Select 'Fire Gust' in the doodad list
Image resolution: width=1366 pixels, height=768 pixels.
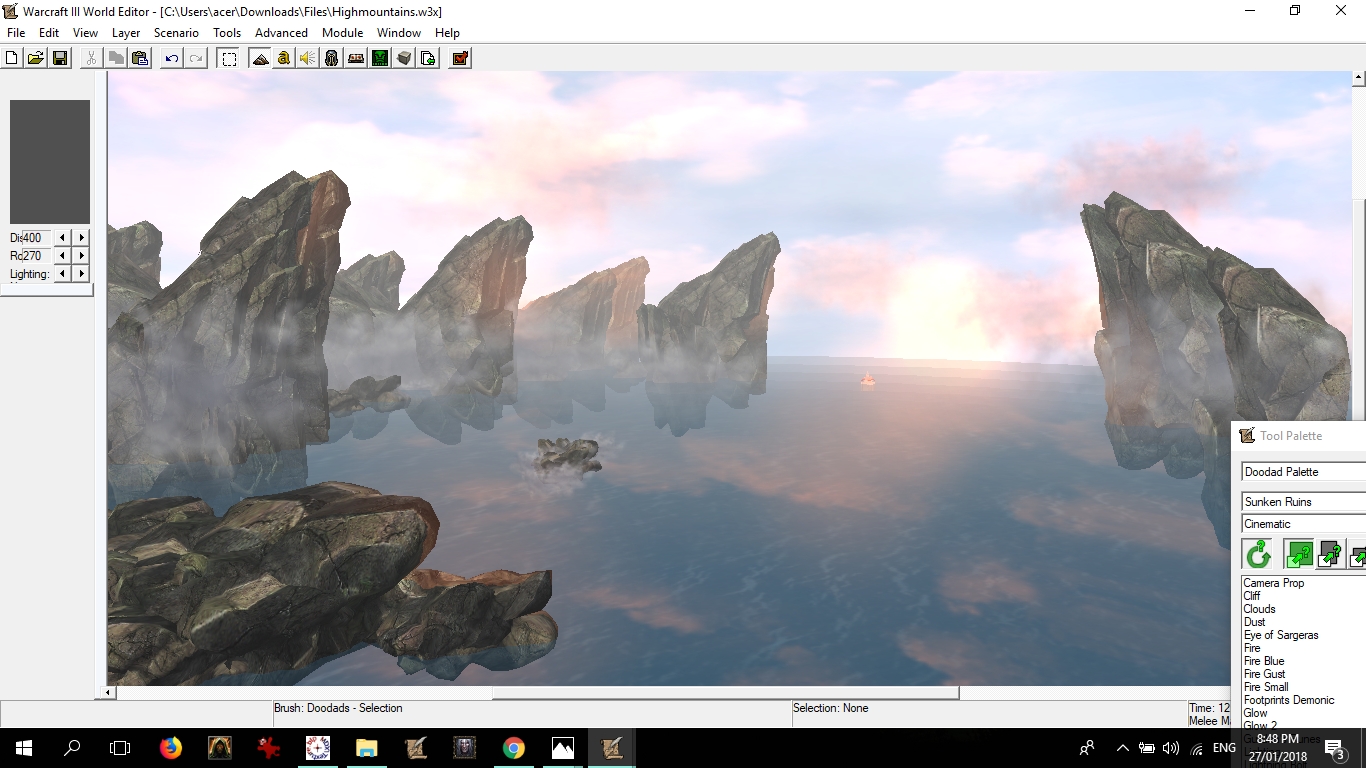point(1265,674)
